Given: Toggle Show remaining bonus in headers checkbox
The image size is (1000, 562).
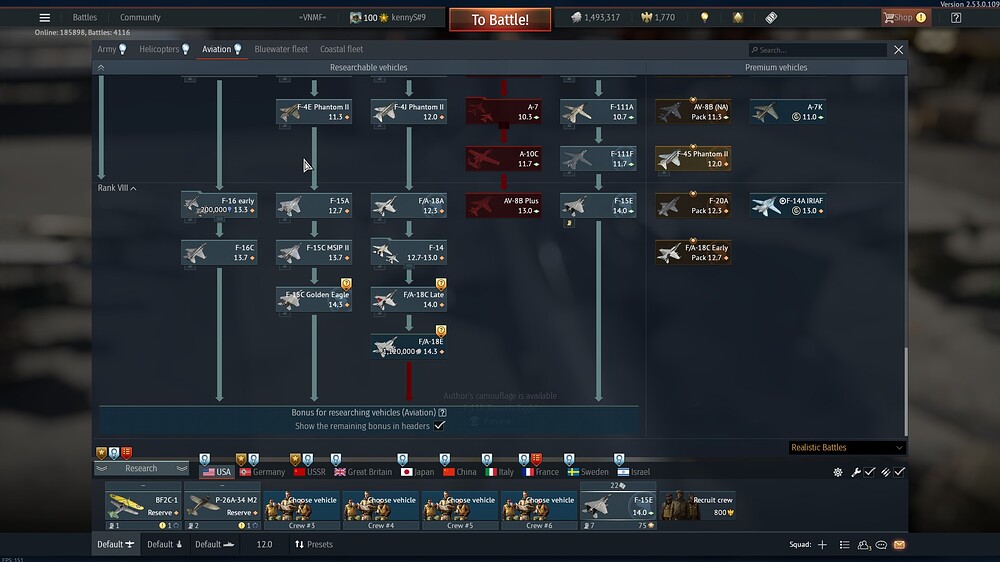Looking at the screenshot, I should 439,426.
